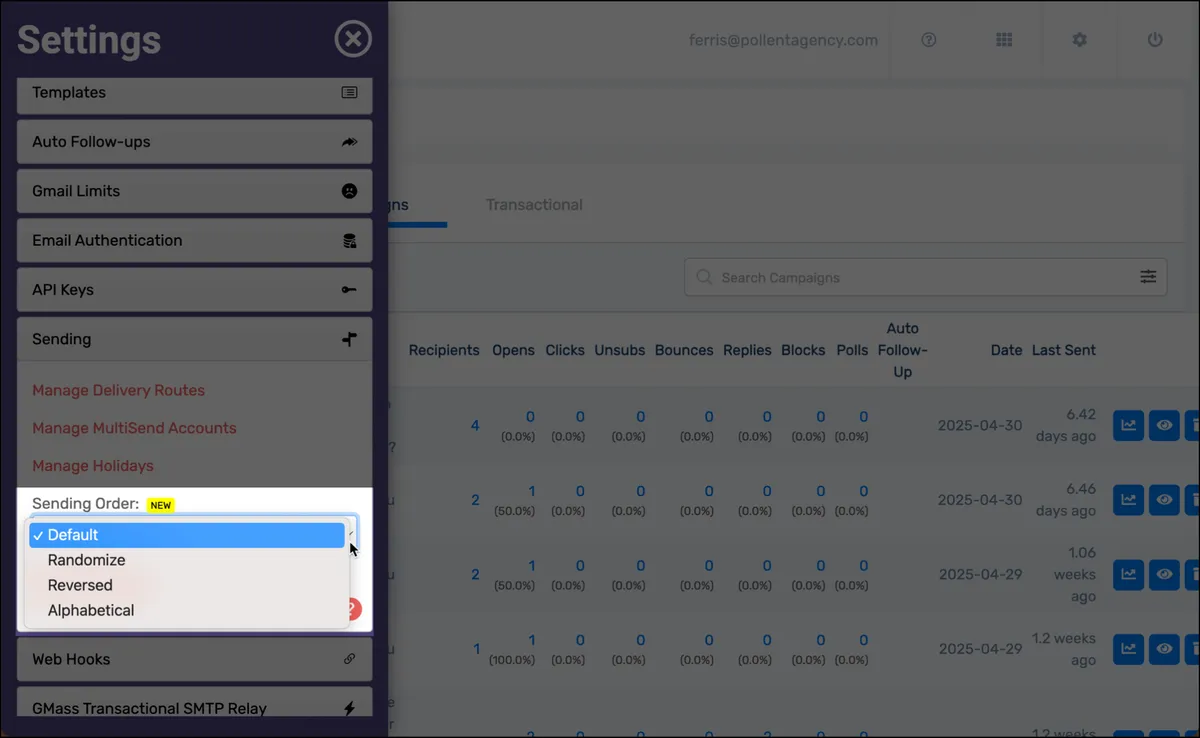View chart report for first campaign row
The height and width of the screenshot is (738, 1200).
coord(1128,425)
